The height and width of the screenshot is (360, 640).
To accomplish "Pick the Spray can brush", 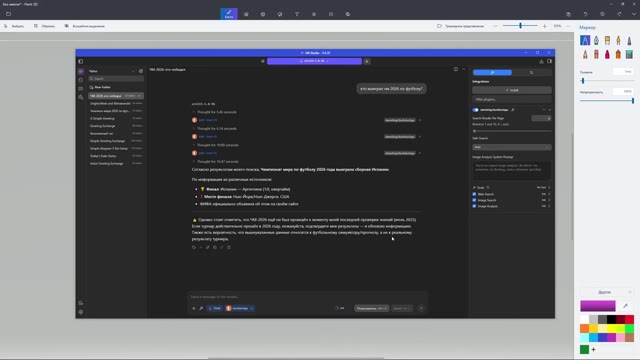I will tap(618, 54).
